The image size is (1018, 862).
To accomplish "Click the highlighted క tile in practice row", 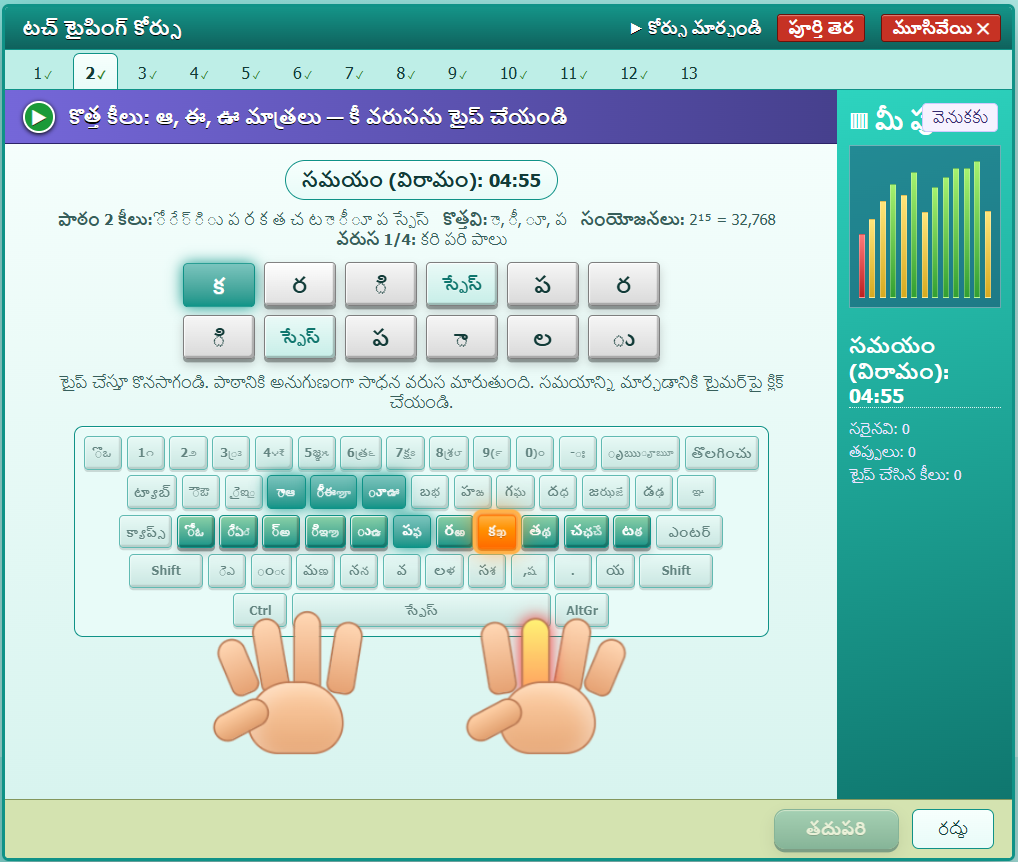I will coord(219,285).
